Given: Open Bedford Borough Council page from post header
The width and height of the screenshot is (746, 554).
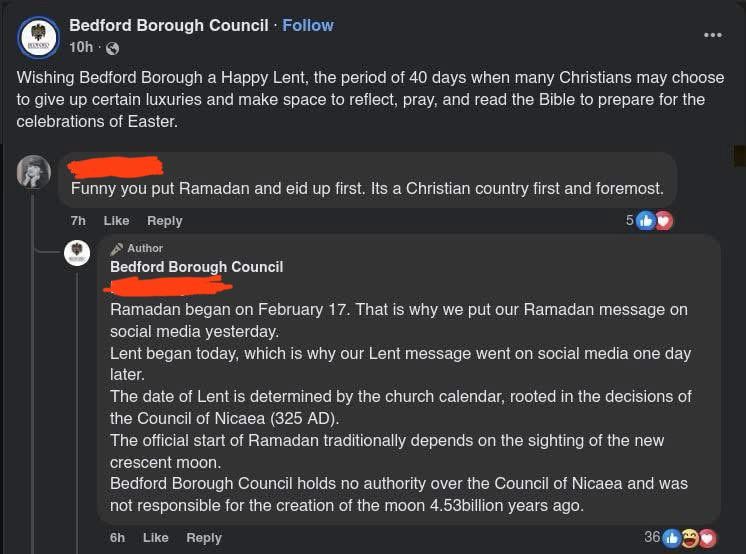Looking at the screenshot, I should [169, 25].
